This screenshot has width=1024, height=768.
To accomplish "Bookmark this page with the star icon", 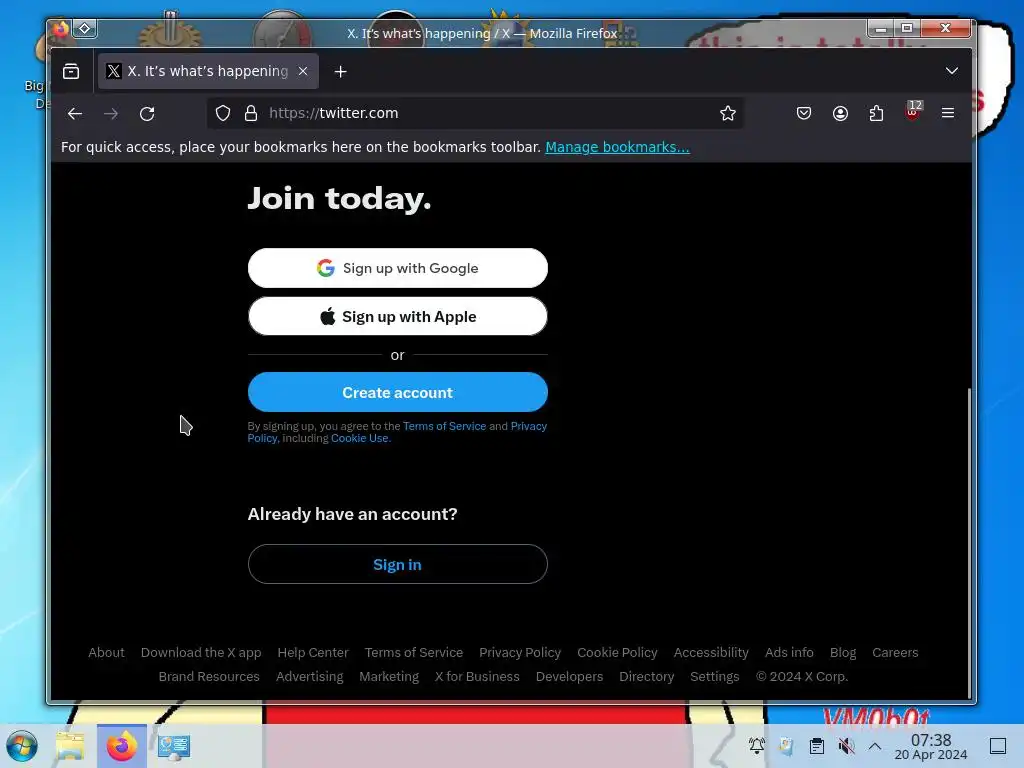I will (x=728, y=113).
